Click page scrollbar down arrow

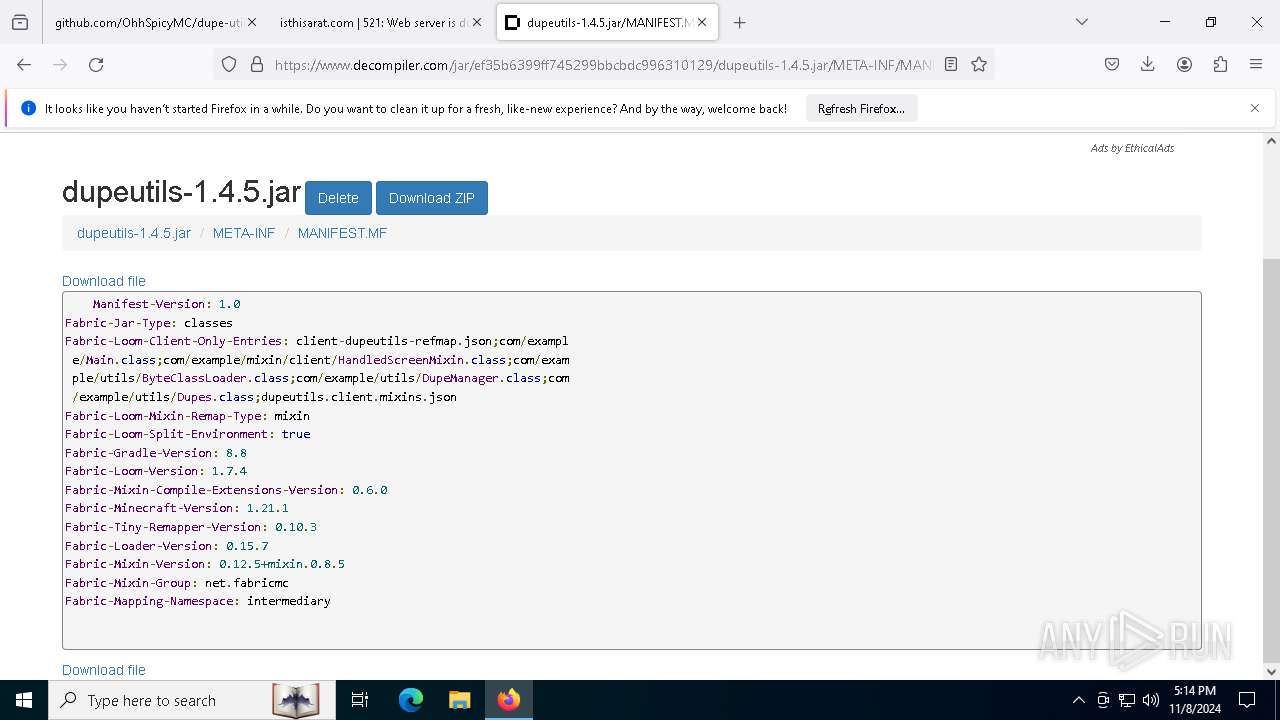coord(1271,671)
